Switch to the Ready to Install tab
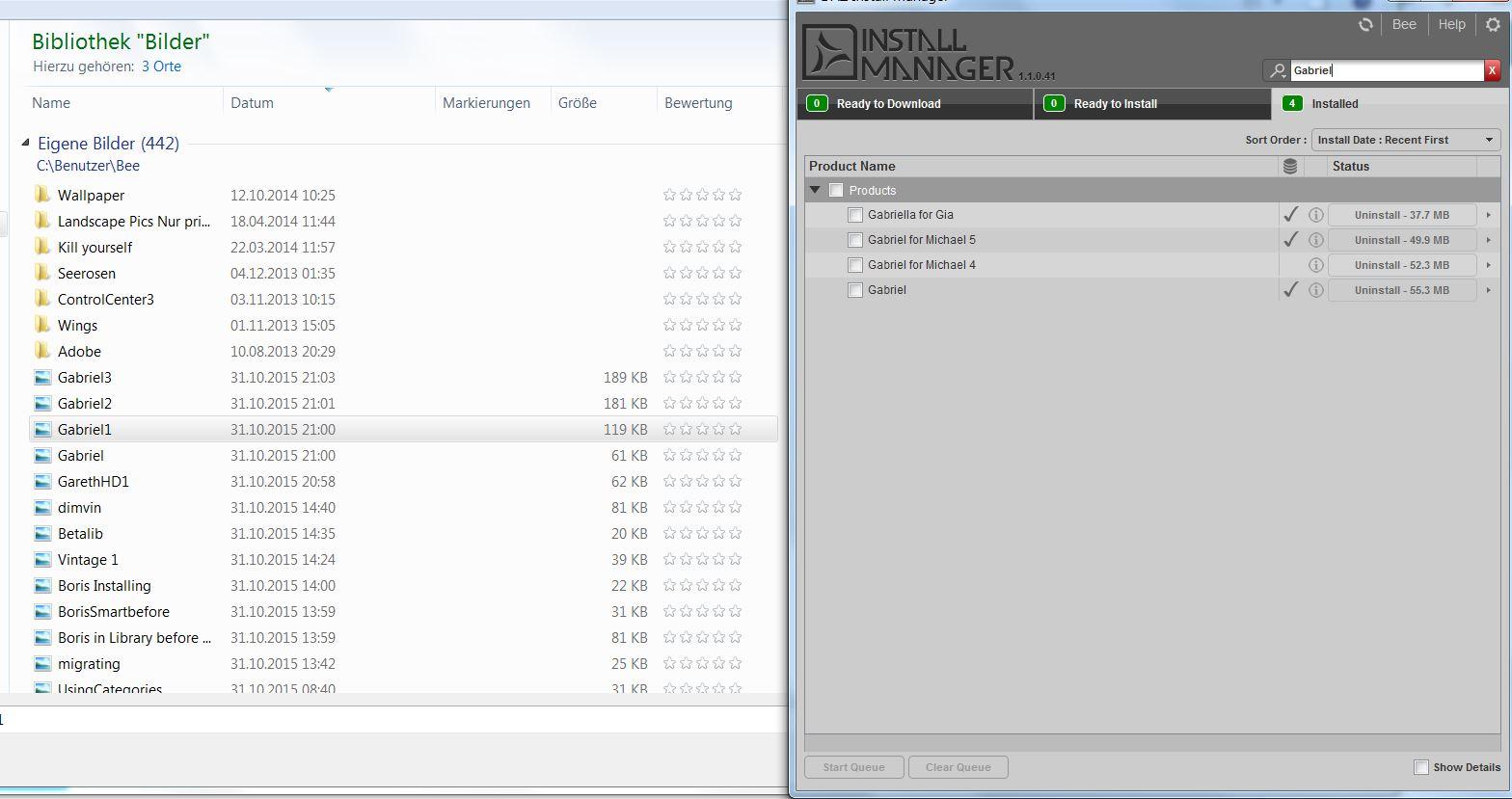This screenshot has width=1512, height=799. pyautogui.click(x=1153, y=104)
